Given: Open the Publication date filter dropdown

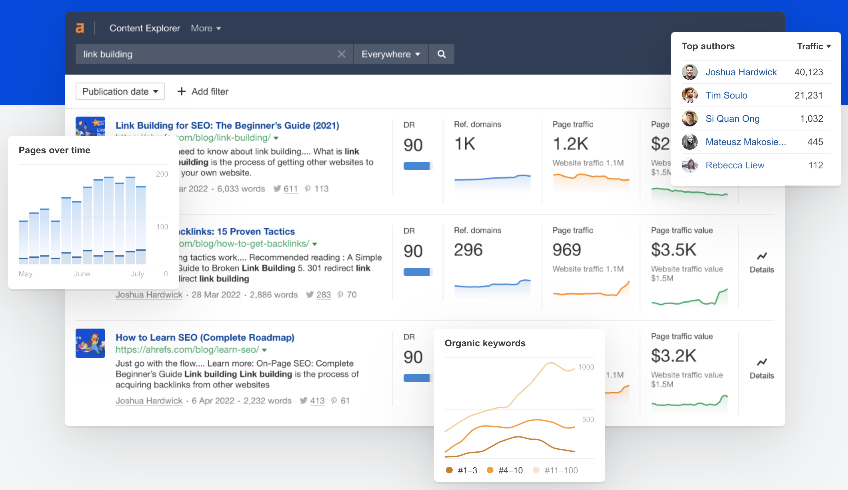Looking at the screenshot, I should [x=120, y=91].
